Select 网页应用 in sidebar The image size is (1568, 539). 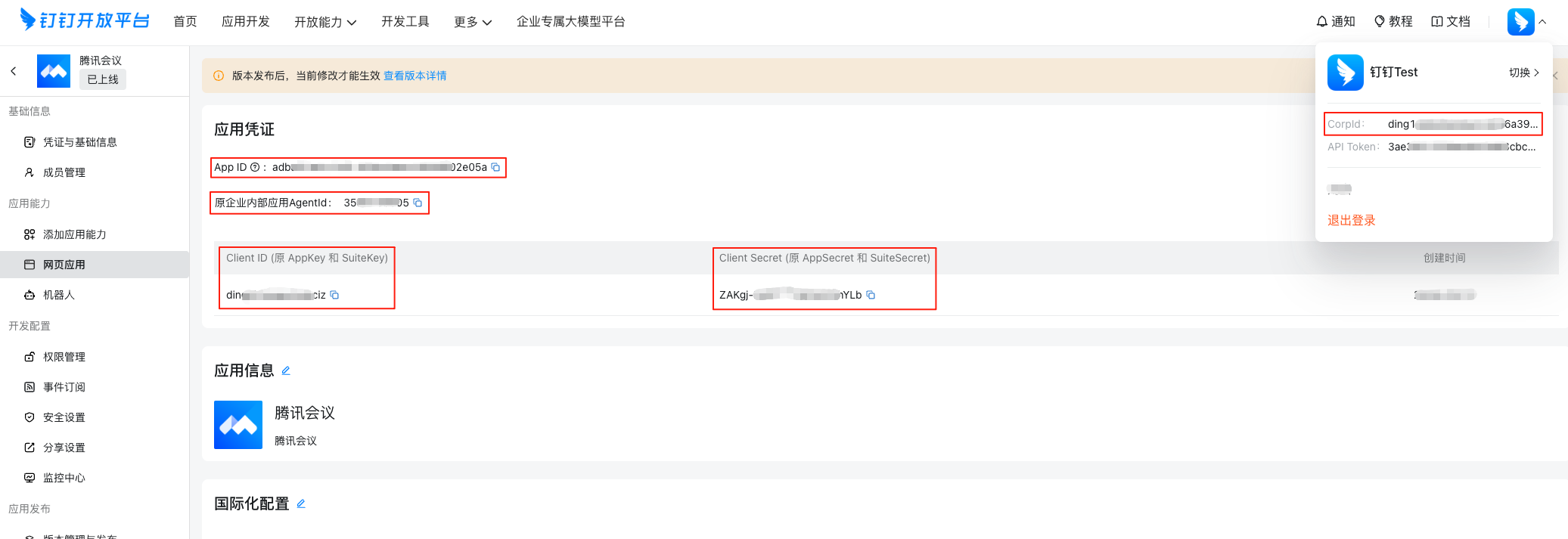[95, 265]
